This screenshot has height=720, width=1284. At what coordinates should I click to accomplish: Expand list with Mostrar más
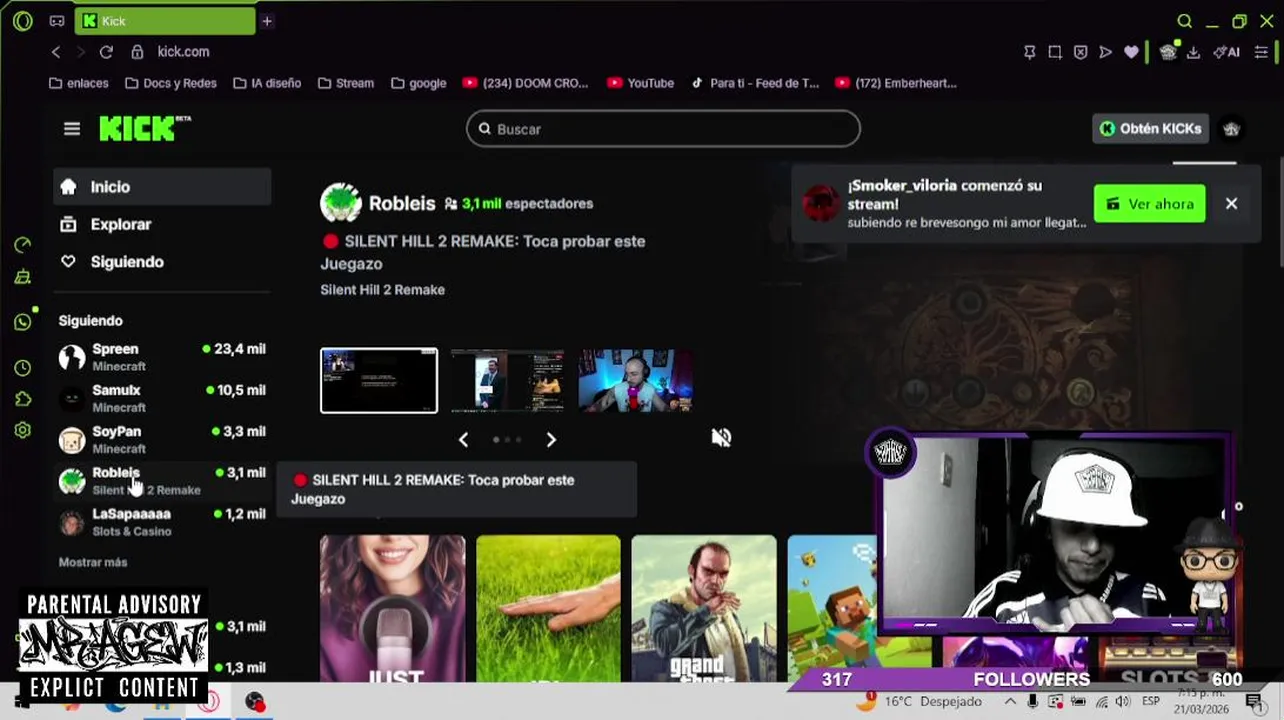click(x=93, y=562)
